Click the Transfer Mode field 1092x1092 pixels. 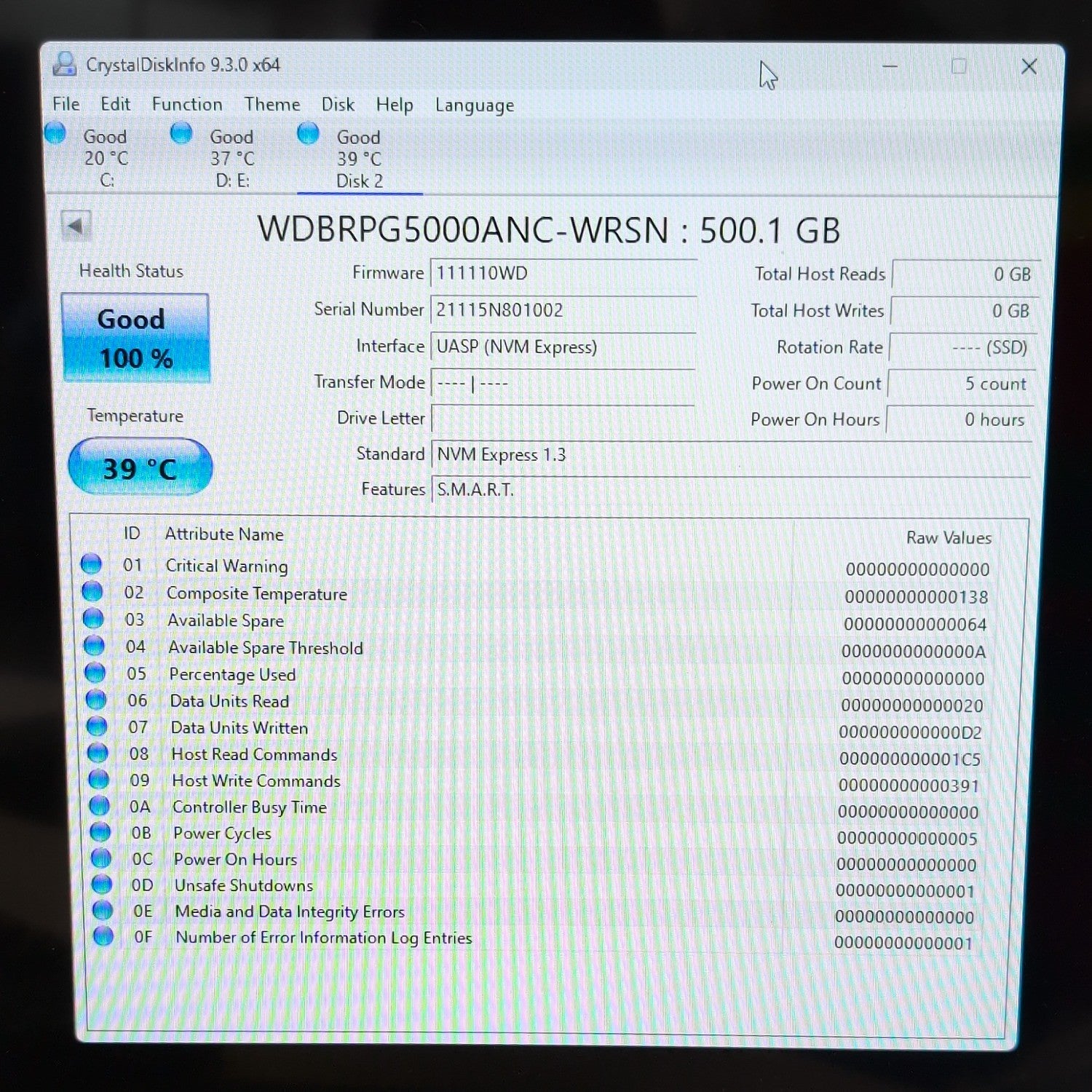click(563, 383)
